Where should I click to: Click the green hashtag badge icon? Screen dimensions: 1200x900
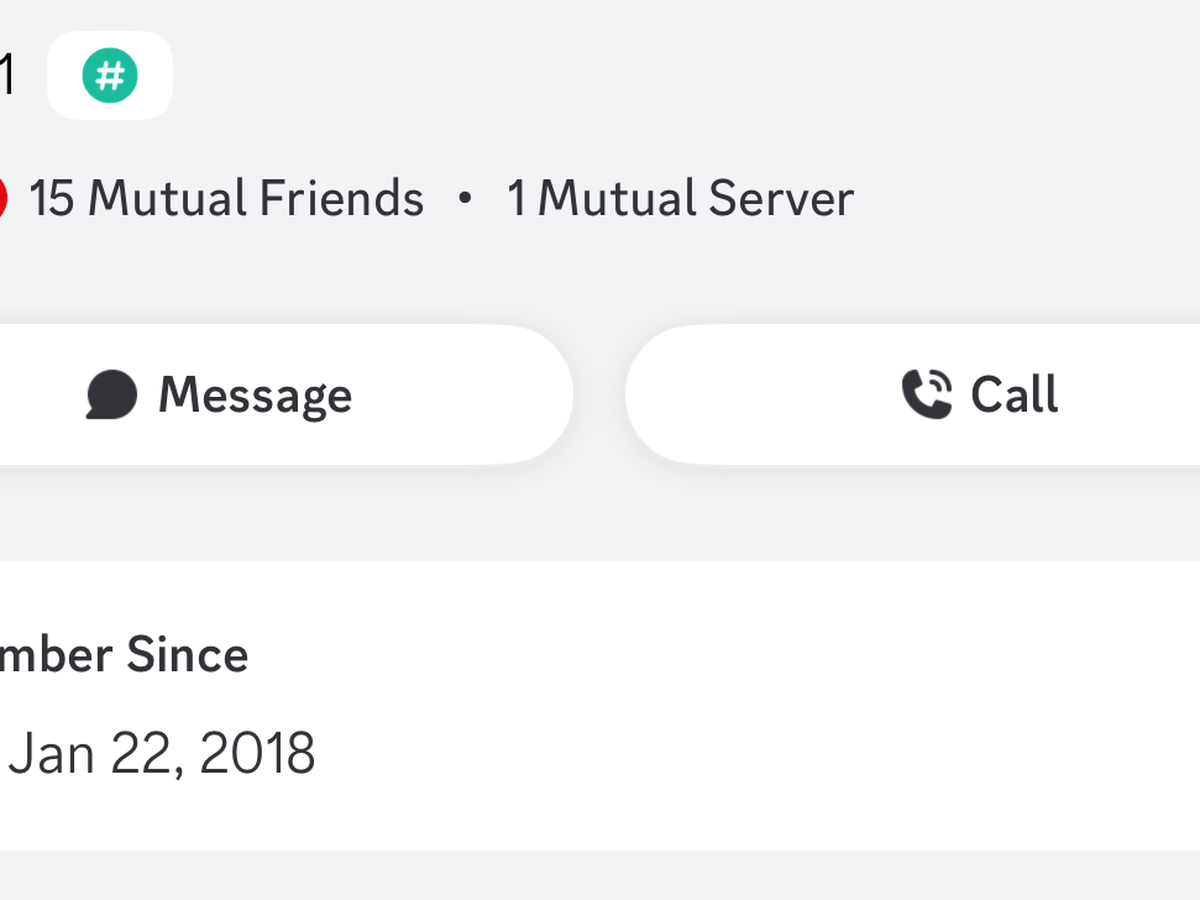[x=110, y=76]
